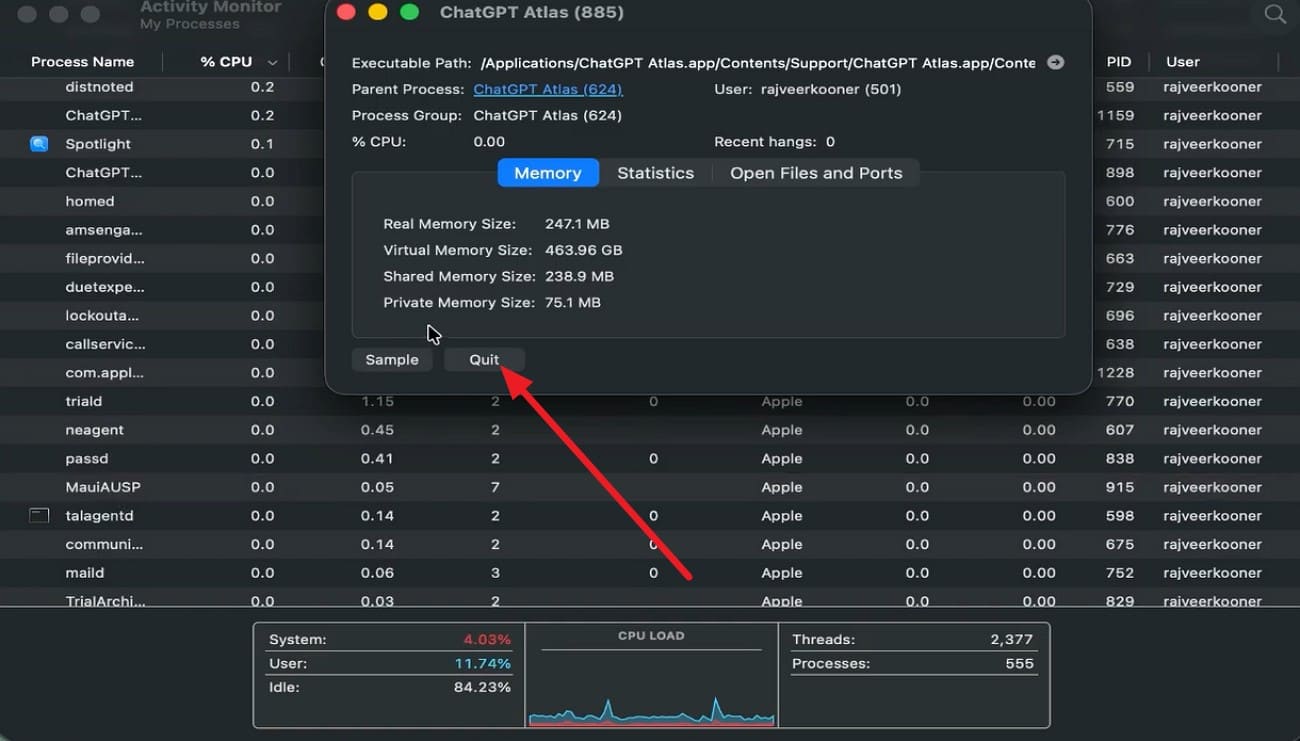
Task: Select the distnoted process row
Action: [x=100, y=87]
